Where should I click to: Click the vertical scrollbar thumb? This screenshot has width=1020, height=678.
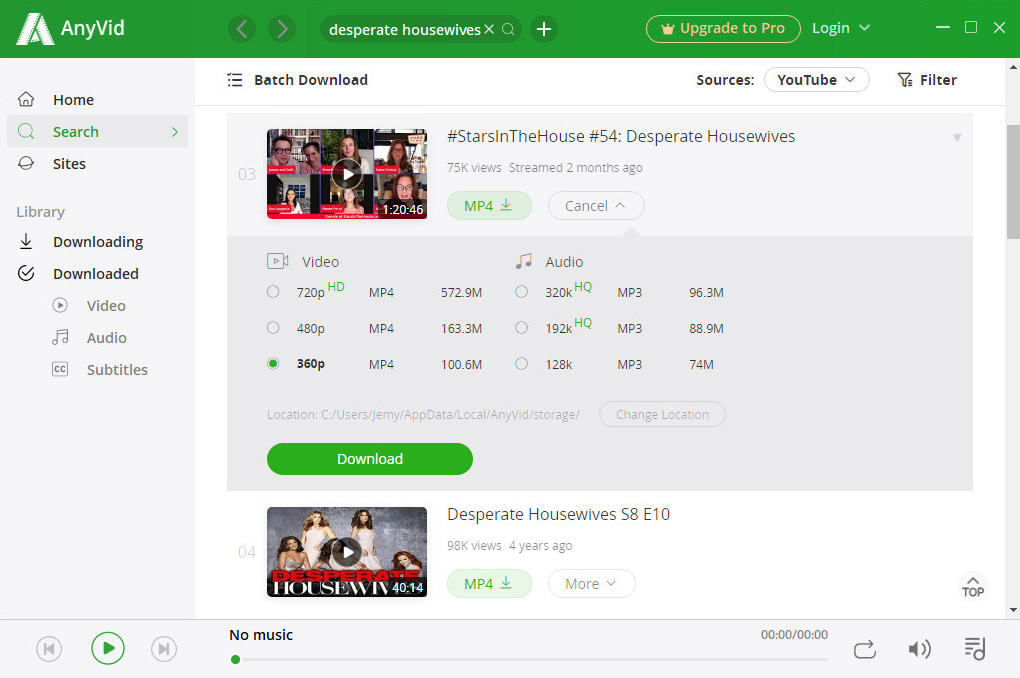coord(1013,182)
